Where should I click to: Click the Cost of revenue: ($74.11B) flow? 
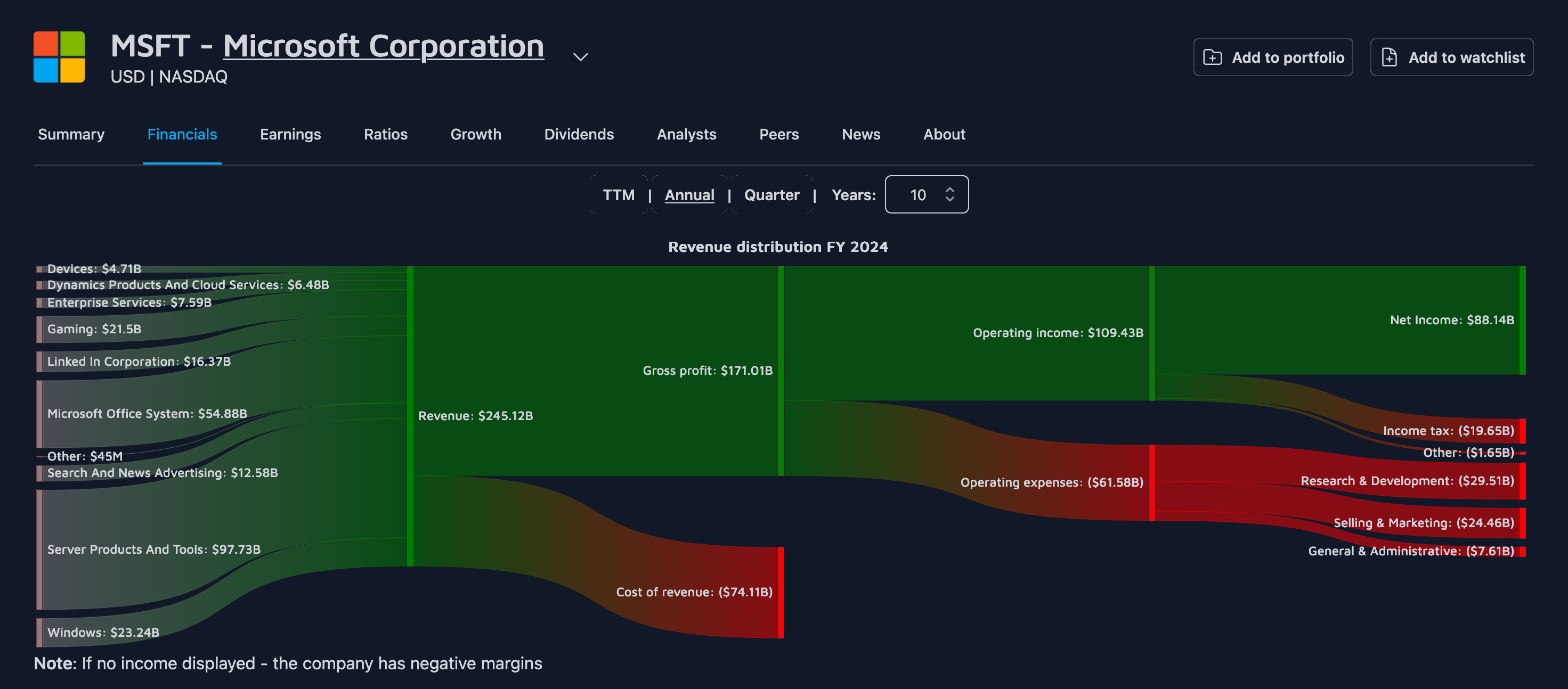click(694, 592)
